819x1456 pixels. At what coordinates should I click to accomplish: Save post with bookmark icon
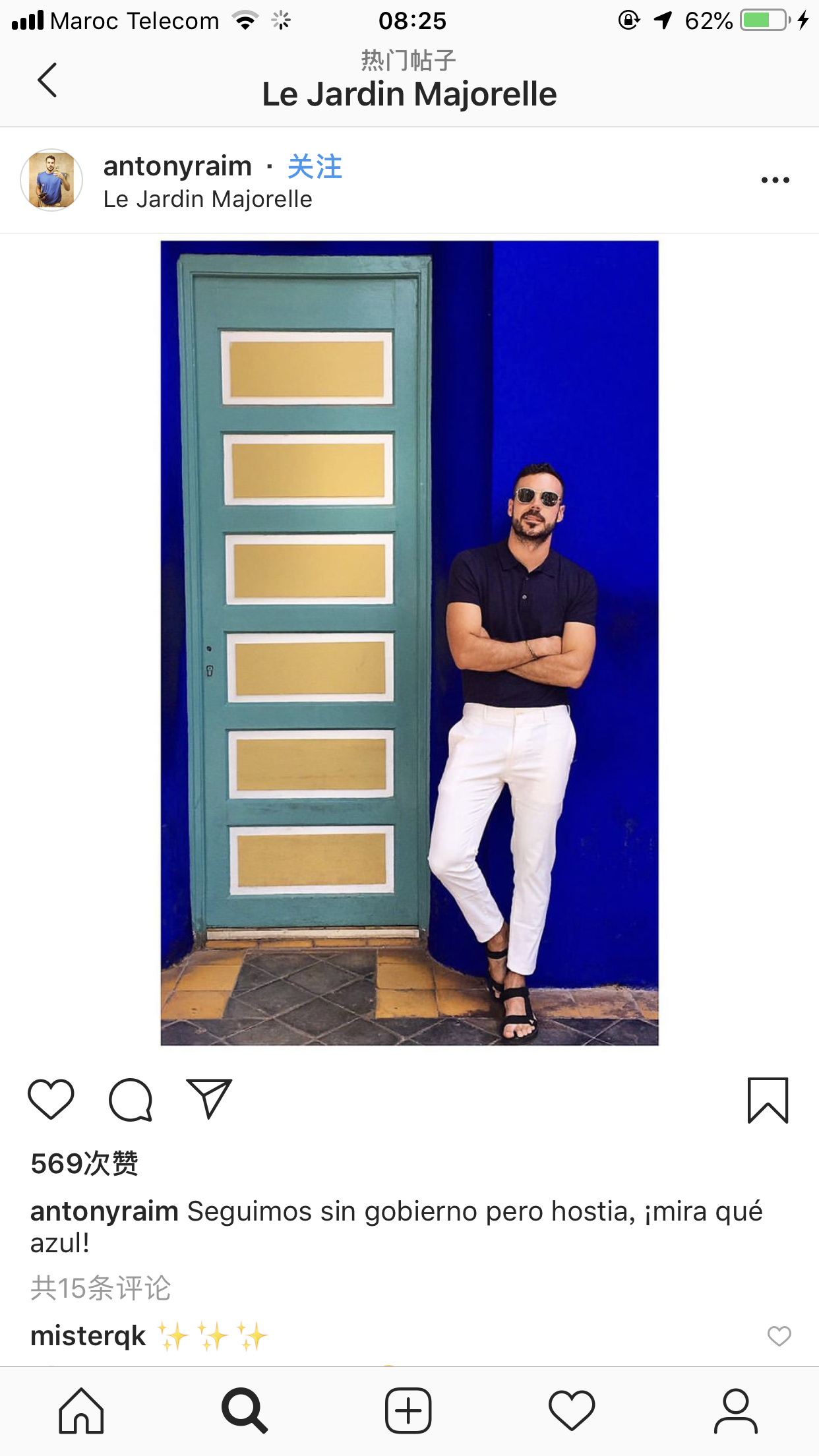(768, 1100)
